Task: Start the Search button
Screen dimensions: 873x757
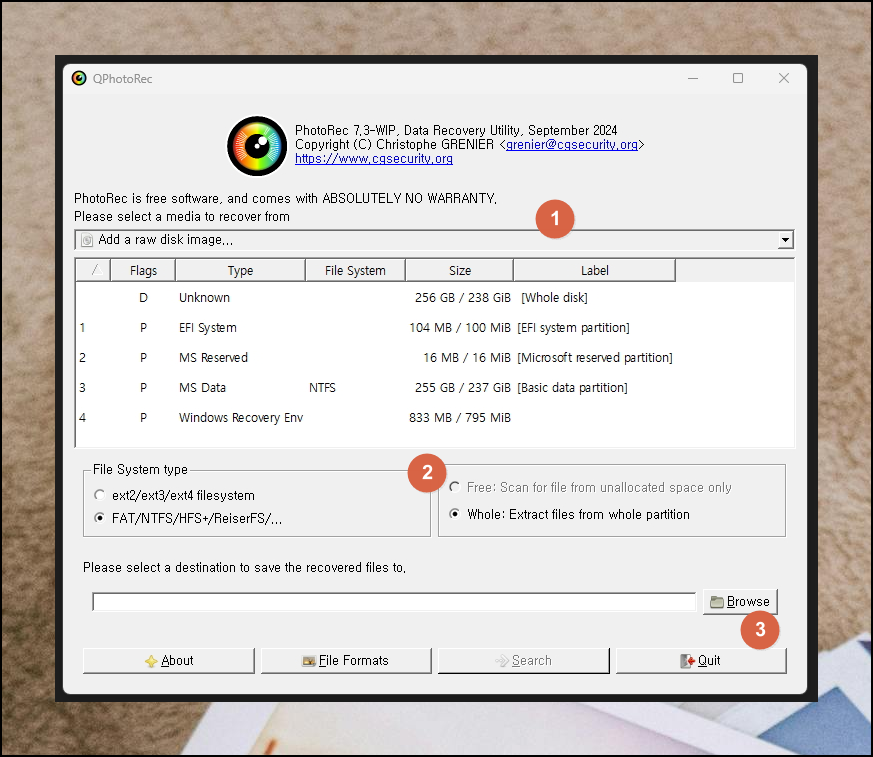Action: [x=523, y=661]
